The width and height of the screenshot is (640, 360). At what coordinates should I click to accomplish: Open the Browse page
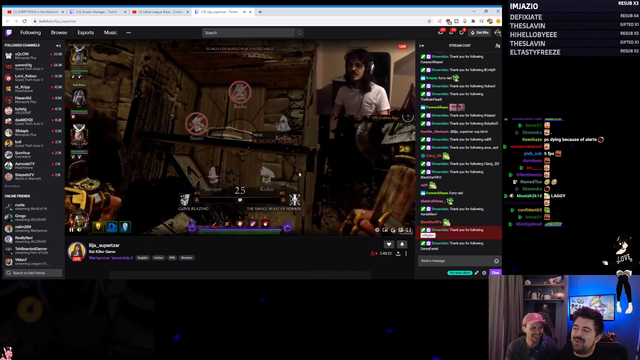pos(59,33)
